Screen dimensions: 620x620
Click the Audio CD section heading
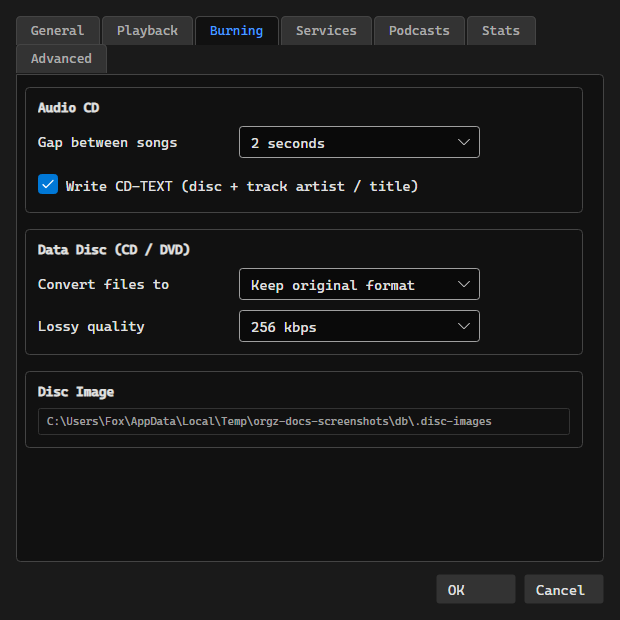68,108
